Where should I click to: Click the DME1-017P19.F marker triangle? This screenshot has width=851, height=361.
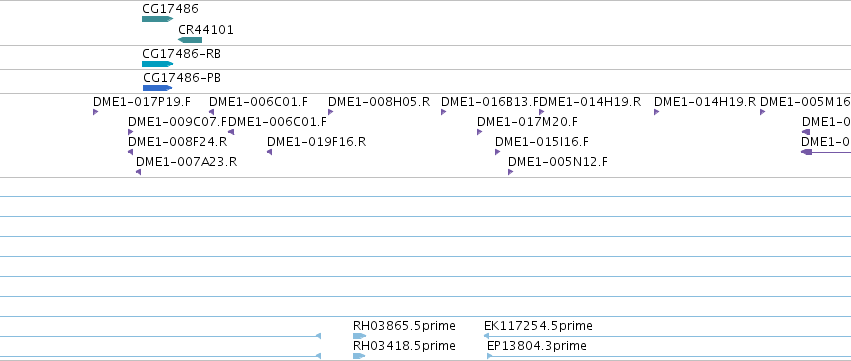tap(96, 112)
